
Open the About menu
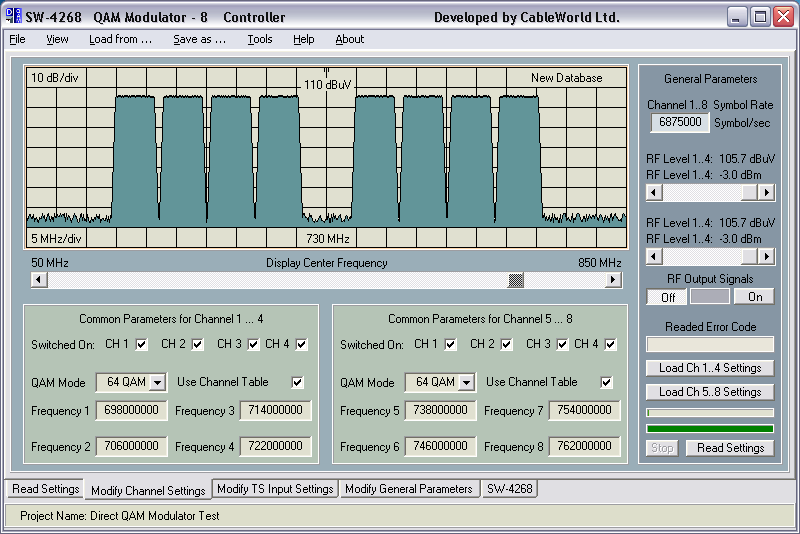tap(349, 39)
